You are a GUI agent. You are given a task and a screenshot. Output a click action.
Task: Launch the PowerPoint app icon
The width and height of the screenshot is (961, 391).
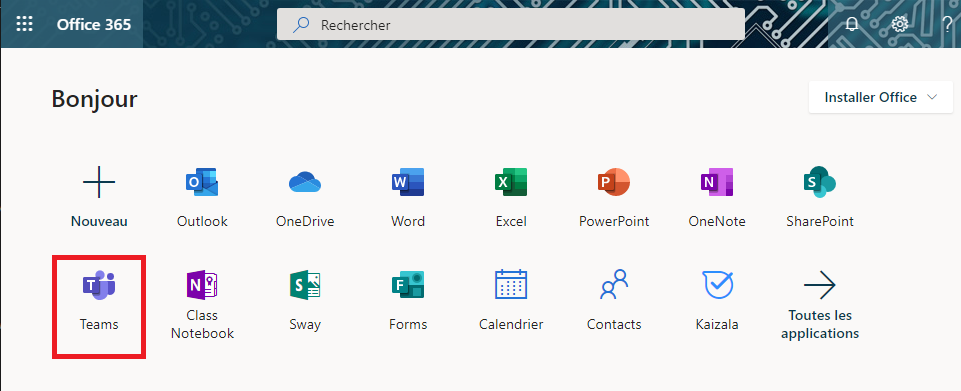click(x=613, y=182)
